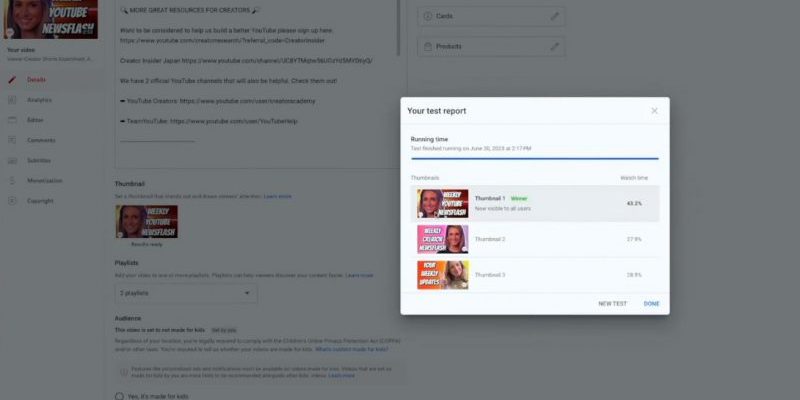Select the Comments menu label

(41, 140)
